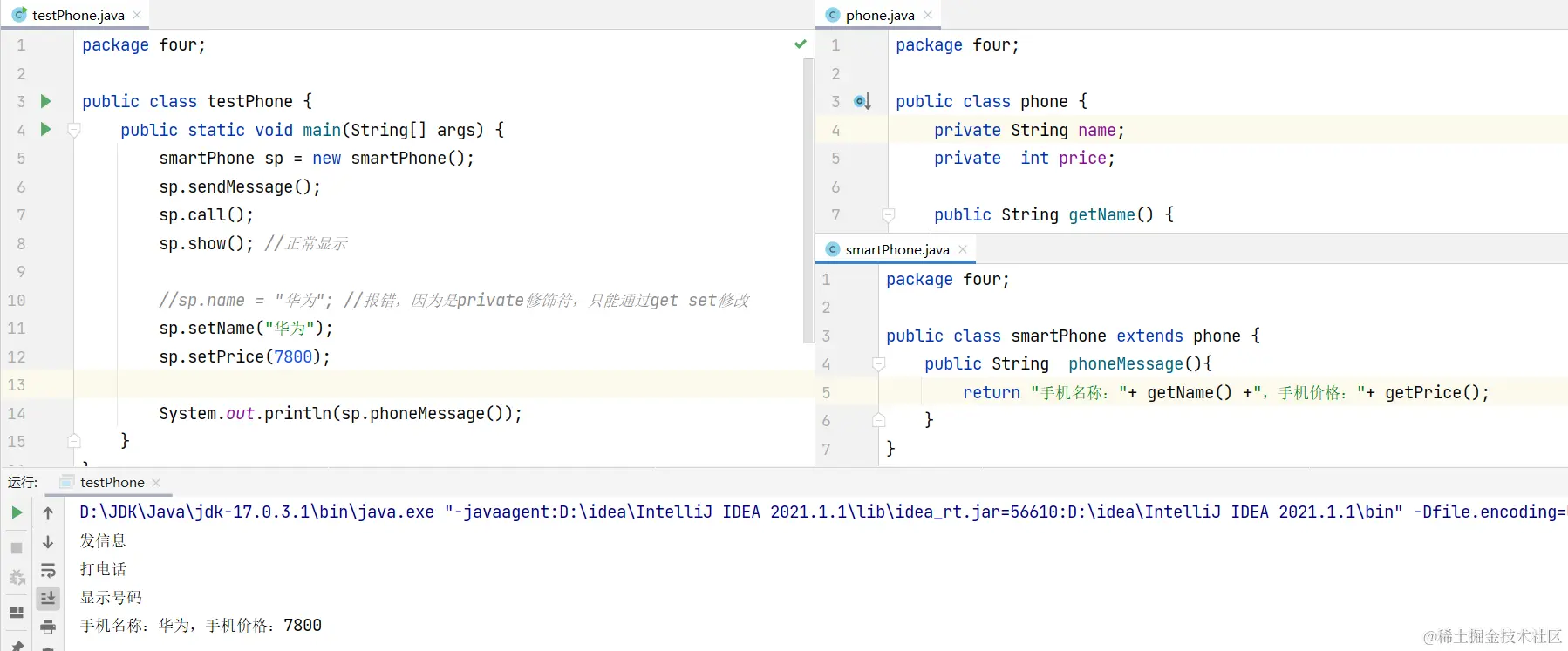Switch to testPhone.java editor tab

(78, 15)
